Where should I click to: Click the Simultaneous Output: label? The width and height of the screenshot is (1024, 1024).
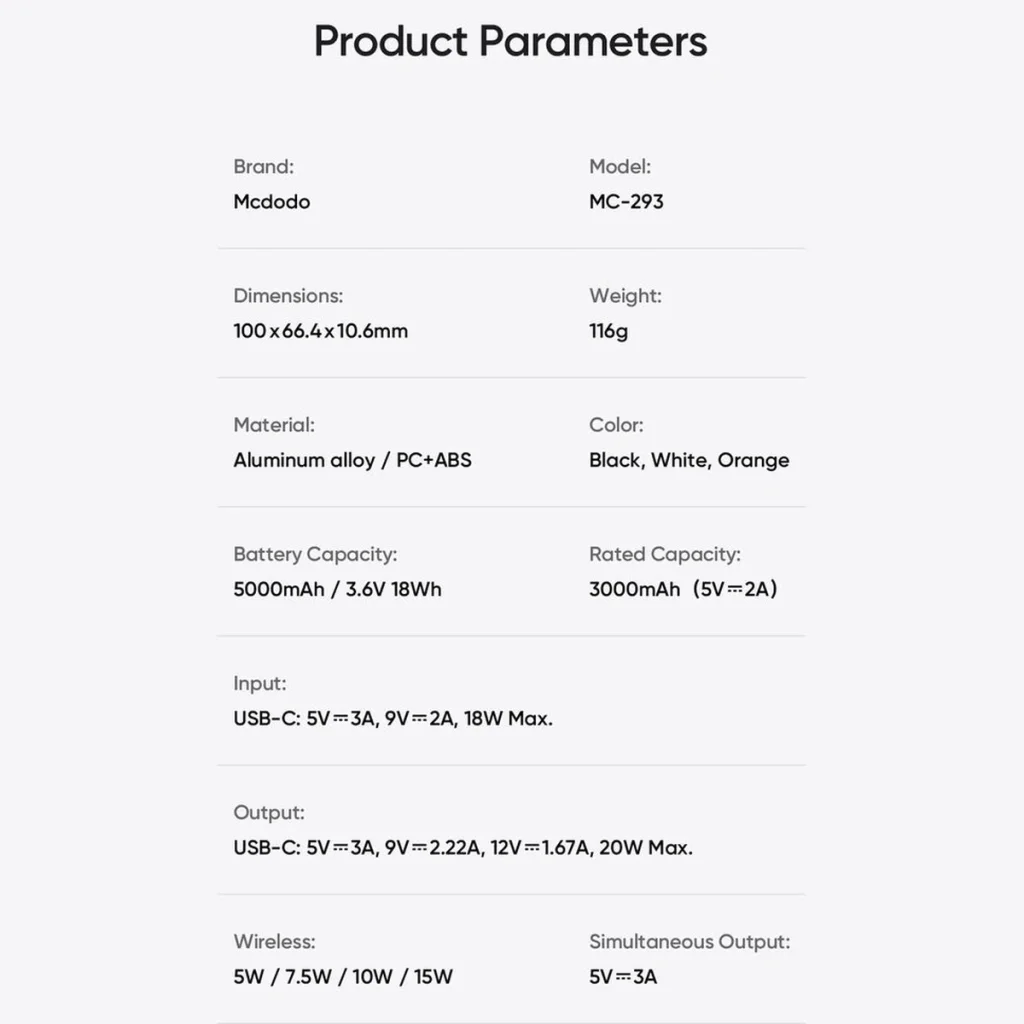[690, 942]
